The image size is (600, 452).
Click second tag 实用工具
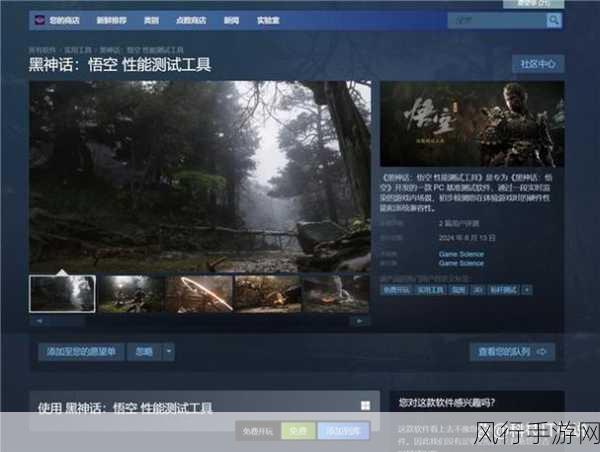(430, 290)
